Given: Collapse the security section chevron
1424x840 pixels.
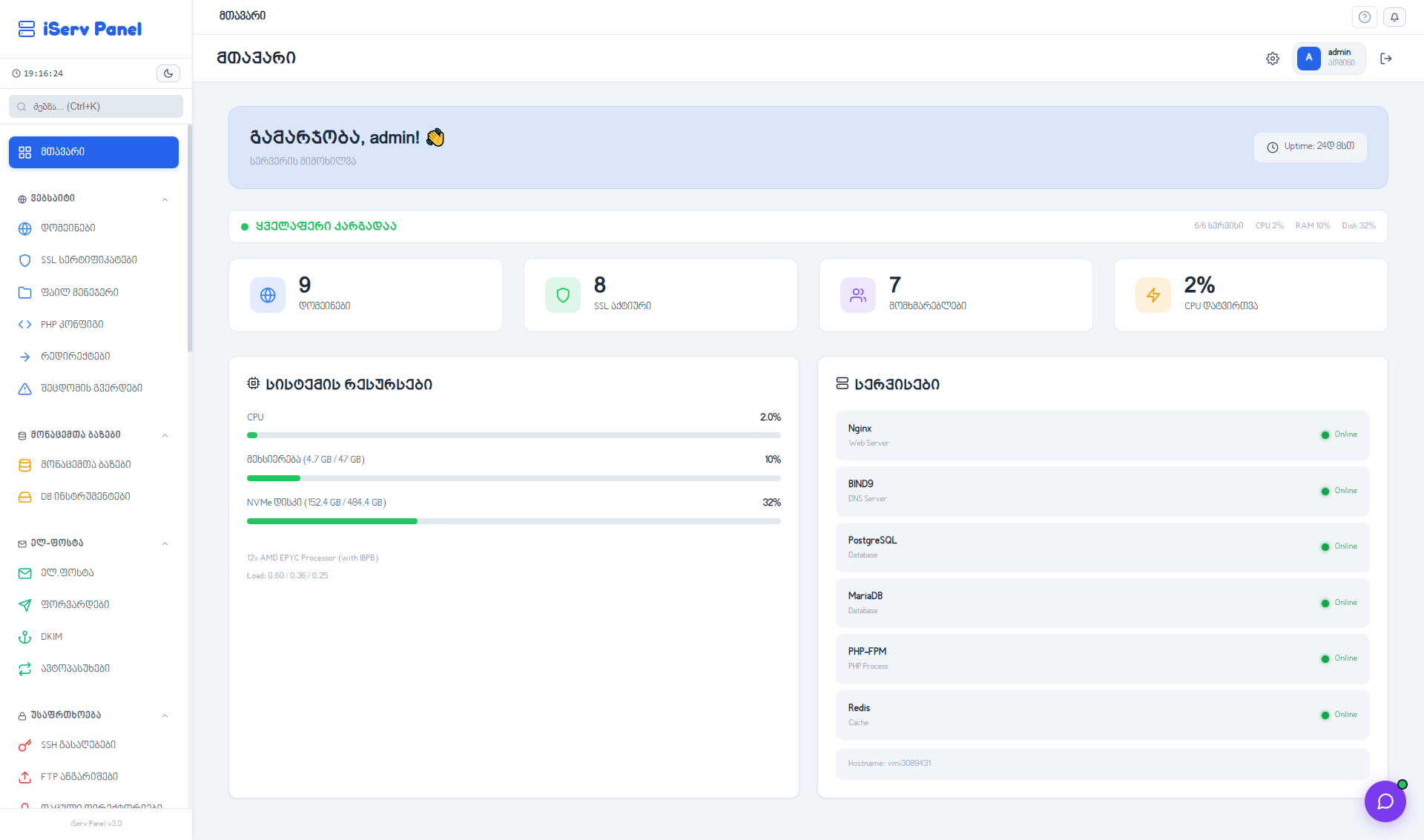Looking at the screenshot, I should pos(165,715).
